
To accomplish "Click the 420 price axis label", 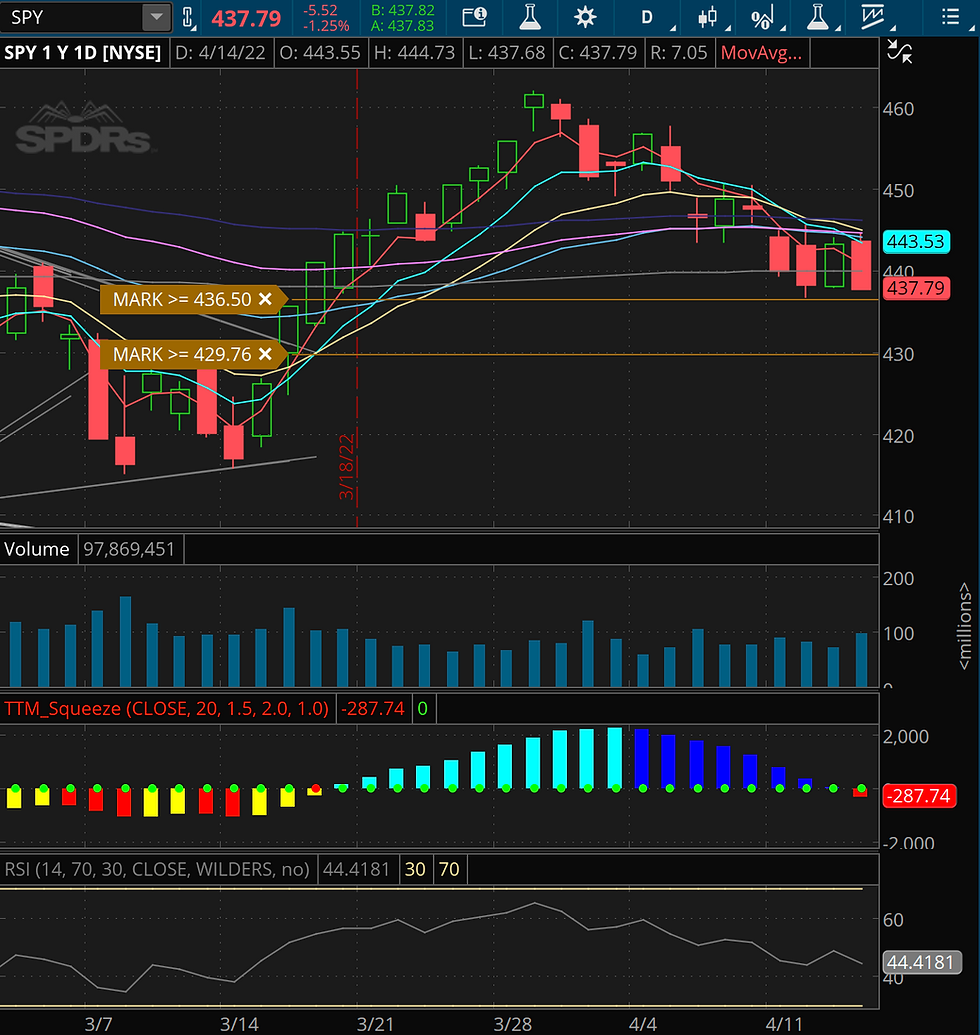I will click(x=899, y=436).
